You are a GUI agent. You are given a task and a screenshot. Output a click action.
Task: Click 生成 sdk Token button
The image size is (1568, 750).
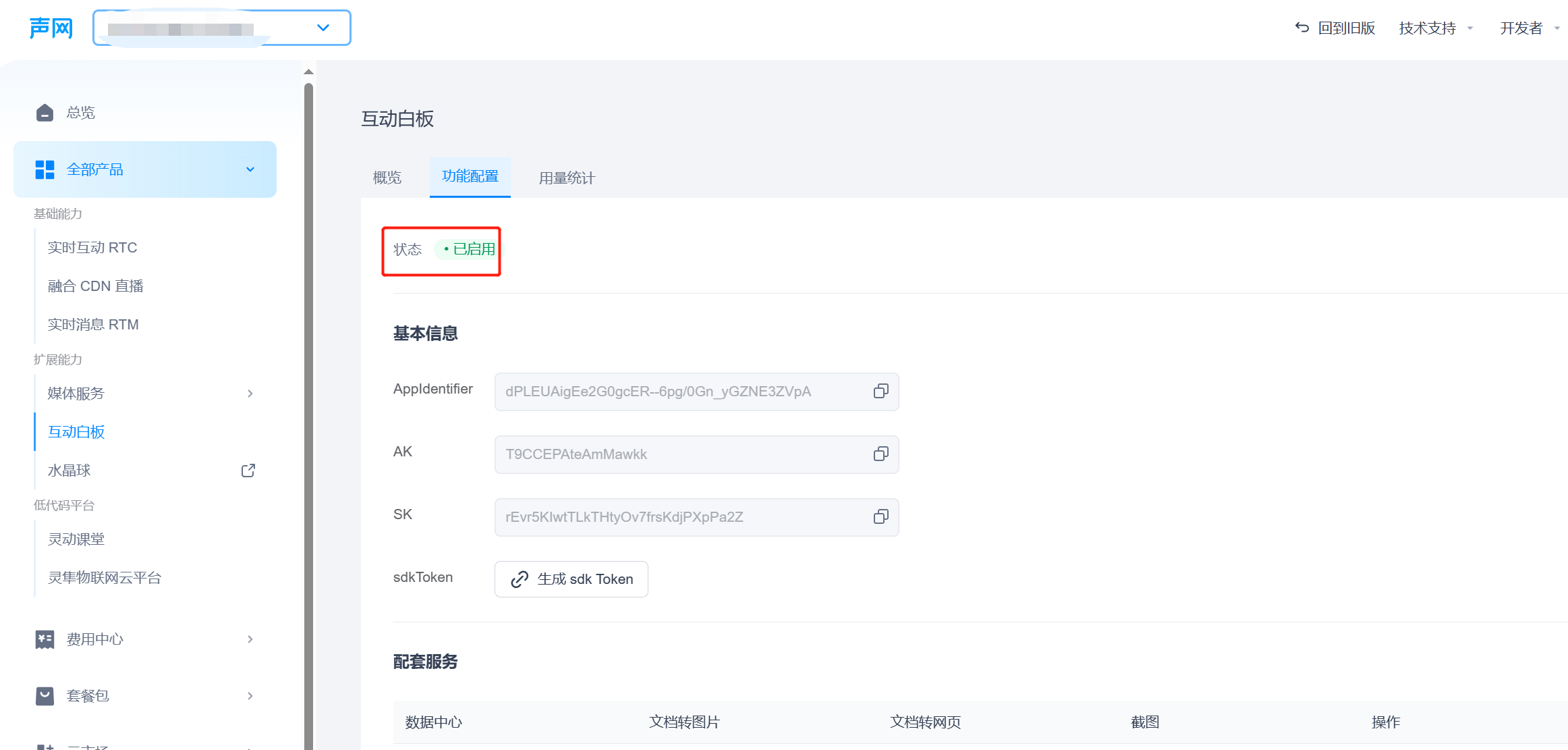[571, 579]
